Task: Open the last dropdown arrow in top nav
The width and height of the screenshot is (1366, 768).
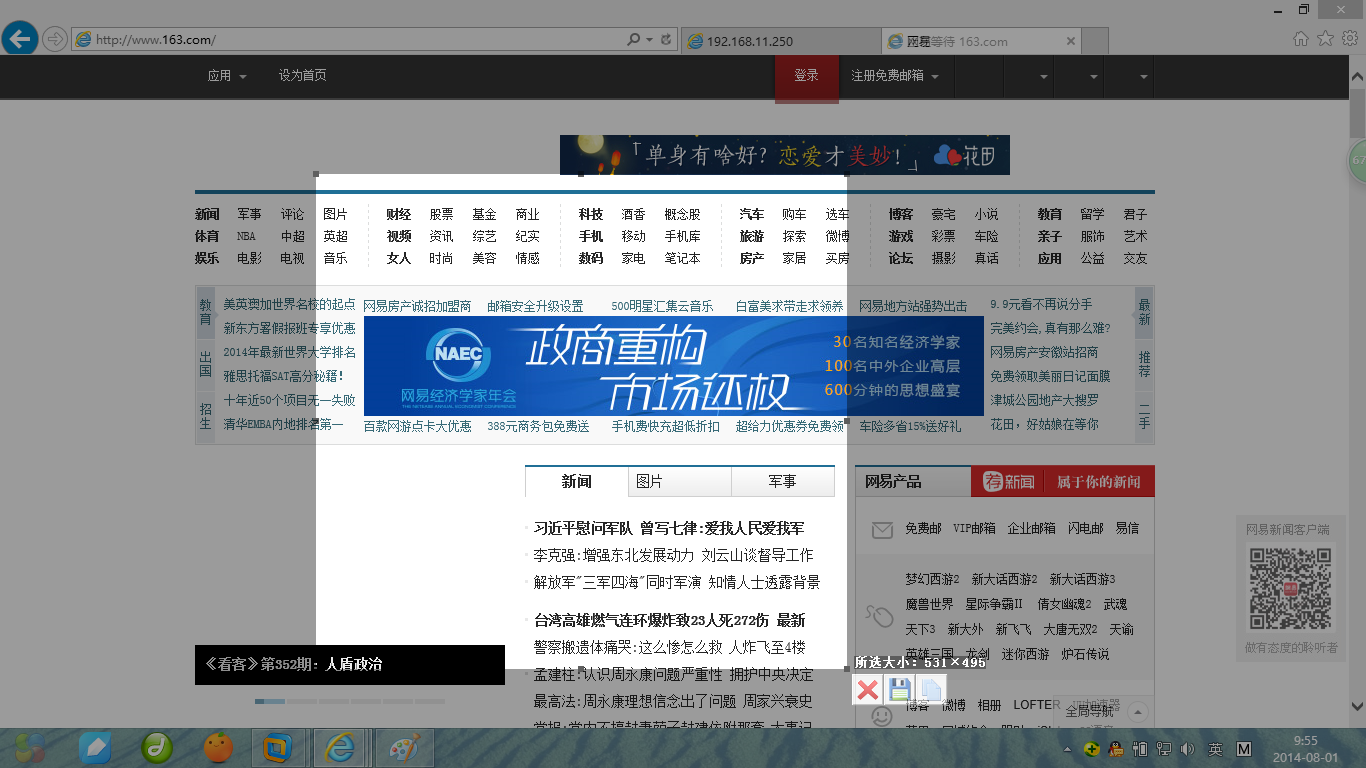Action: (x=1144, y=77)
